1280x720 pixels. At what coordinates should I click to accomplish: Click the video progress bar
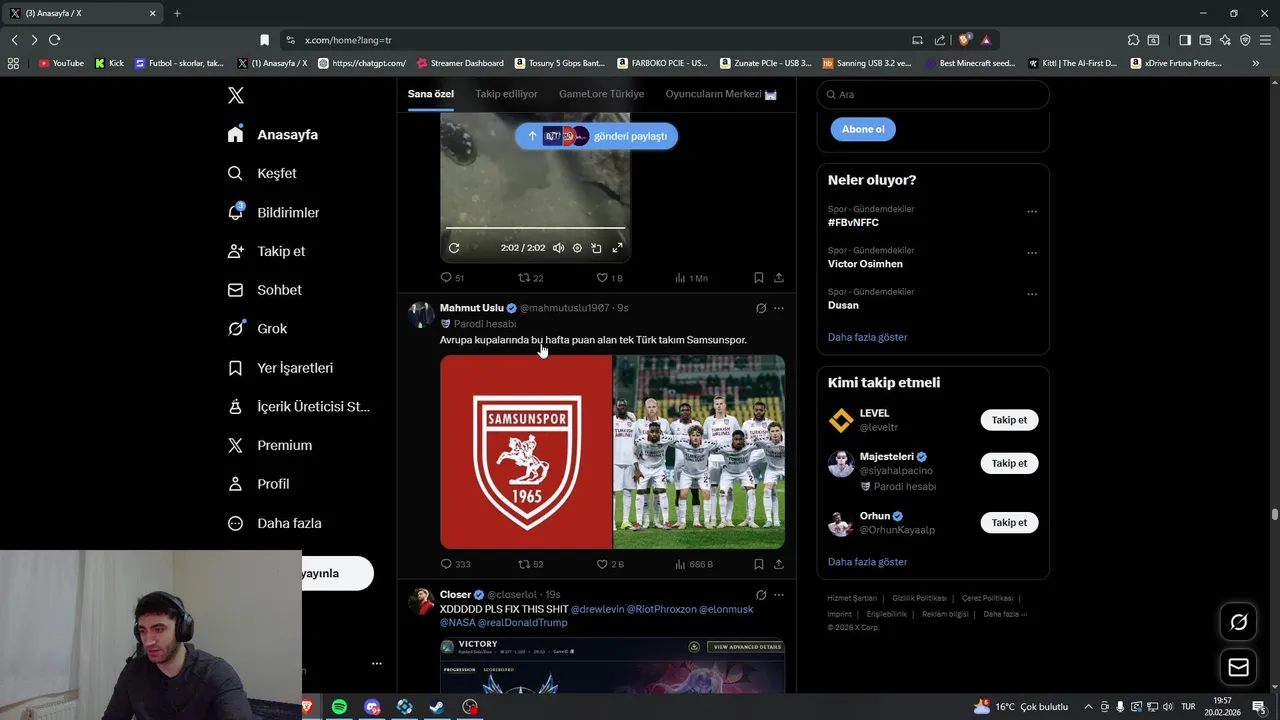coord(535,229)
